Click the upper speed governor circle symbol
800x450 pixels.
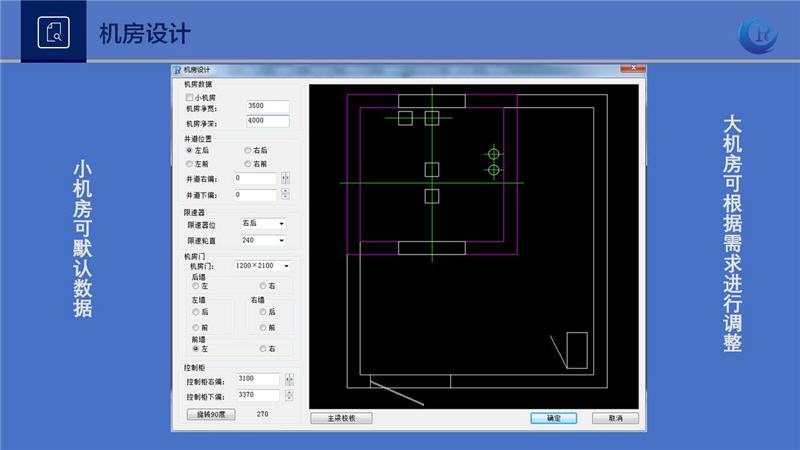click(493, 154)
